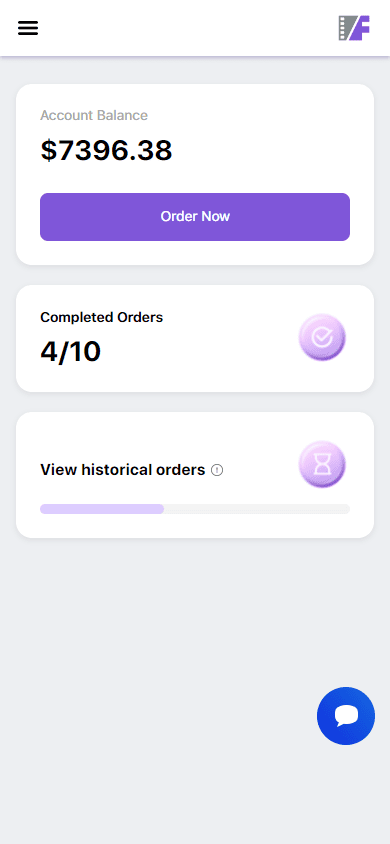Screen dimensions: 390x844
Task: Click the purple F film-strip logo
Action: pyautogui.click(x=354, y=28)
